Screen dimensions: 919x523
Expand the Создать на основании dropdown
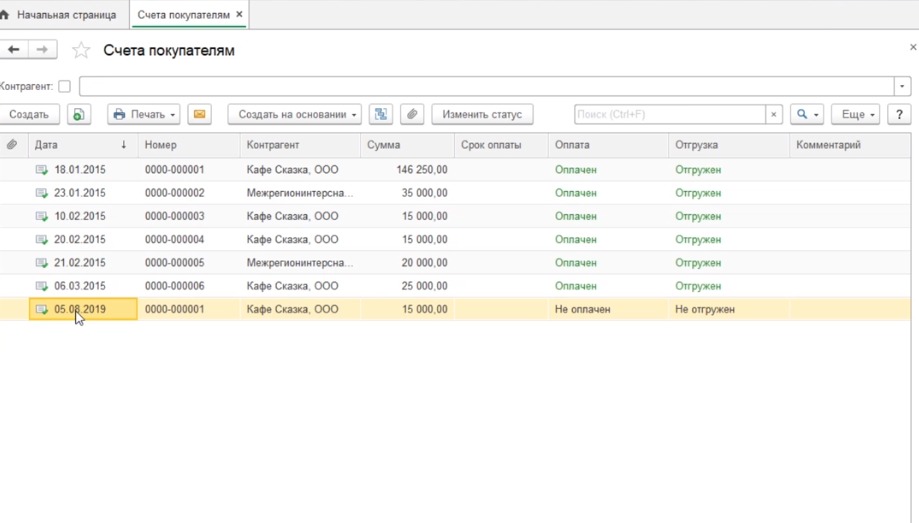point(297,115)
